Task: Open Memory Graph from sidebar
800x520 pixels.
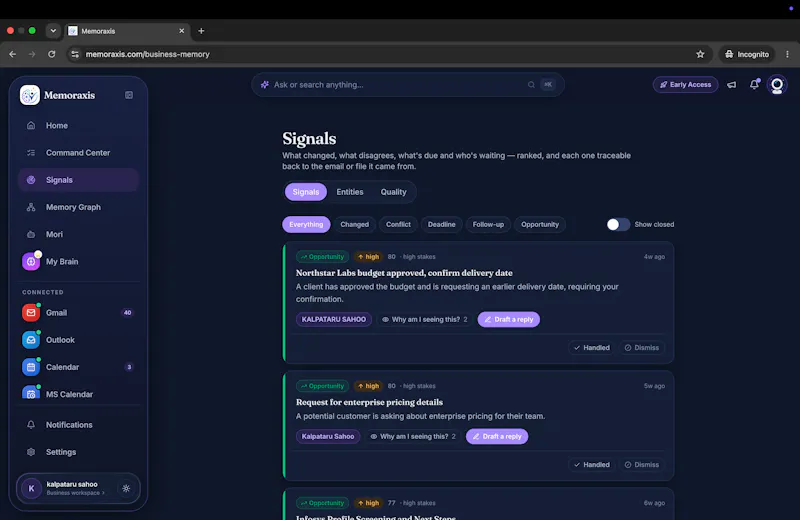Action: [78, 207]
